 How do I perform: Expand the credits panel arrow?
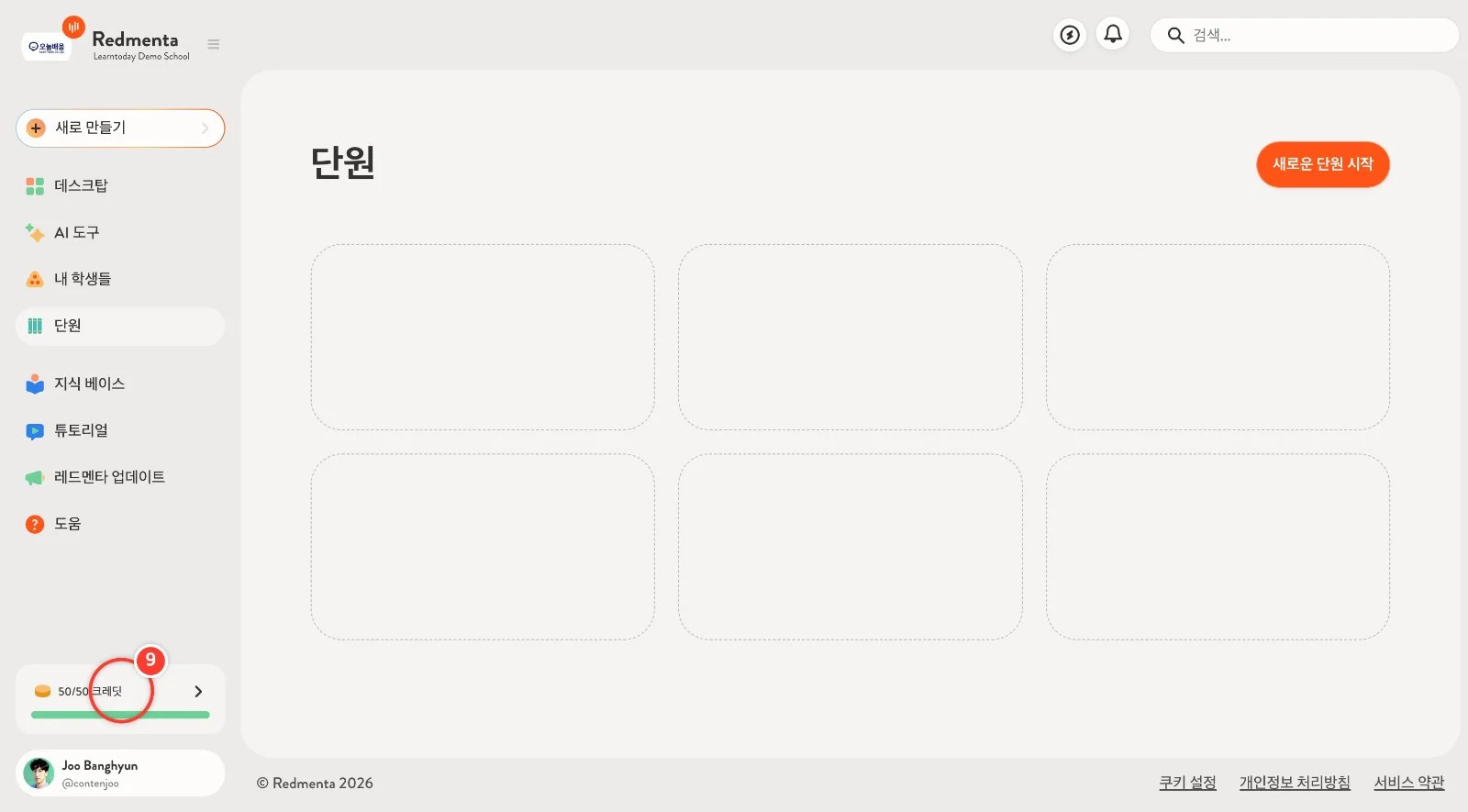click(198, 691)
